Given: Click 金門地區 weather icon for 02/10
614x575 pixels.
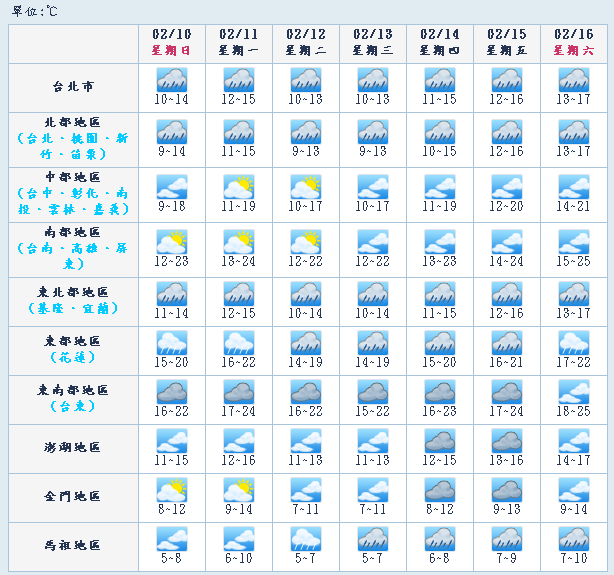Looking at the screenshot, I should [x=172, y=490].
